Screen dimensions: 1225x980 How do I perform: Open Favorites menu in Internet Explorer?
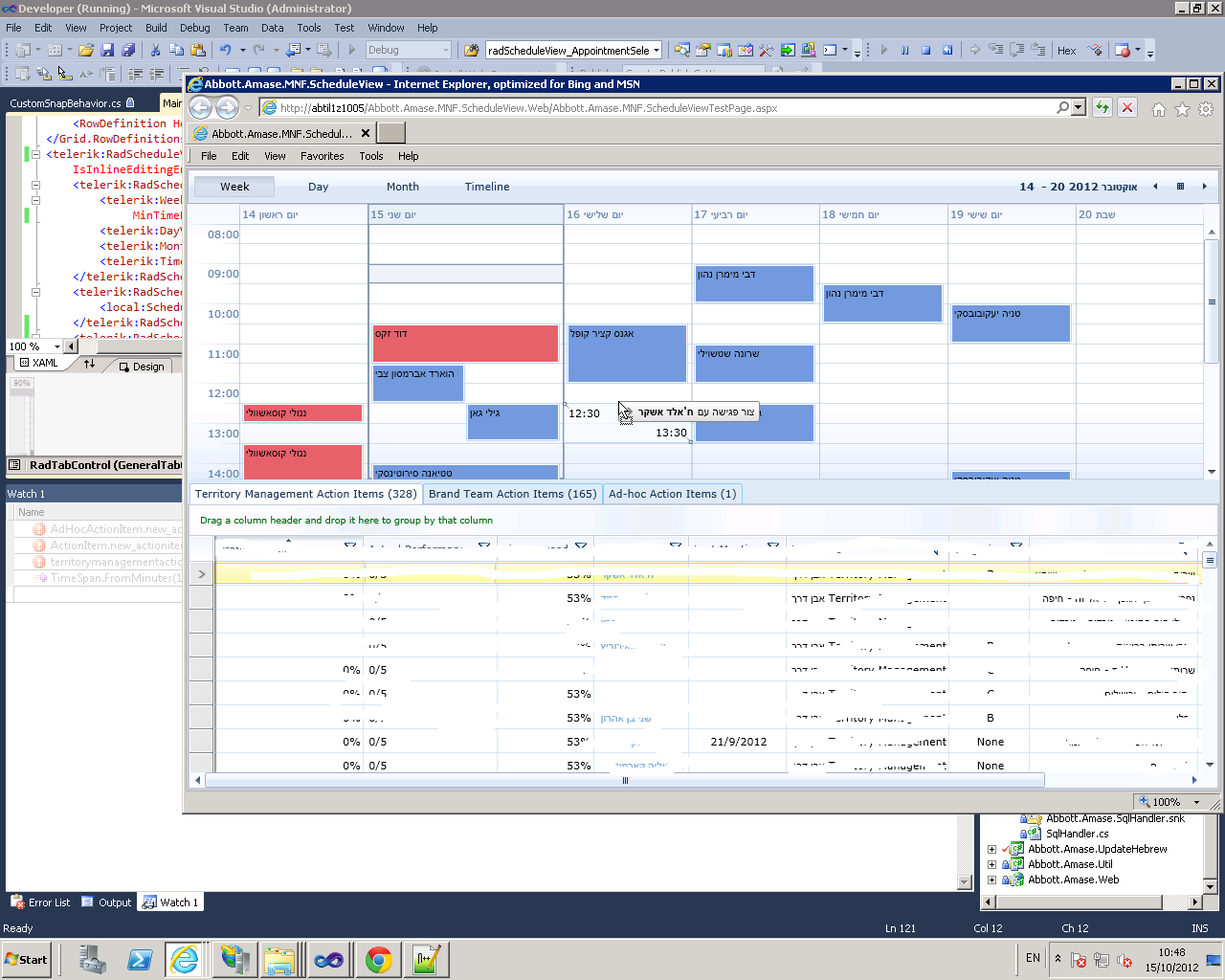[322, 156]
